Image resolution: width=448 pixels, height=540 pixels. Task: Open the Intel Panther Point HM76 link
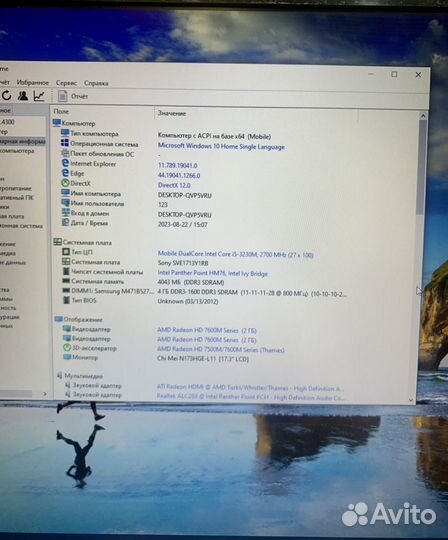pos(212,273)
